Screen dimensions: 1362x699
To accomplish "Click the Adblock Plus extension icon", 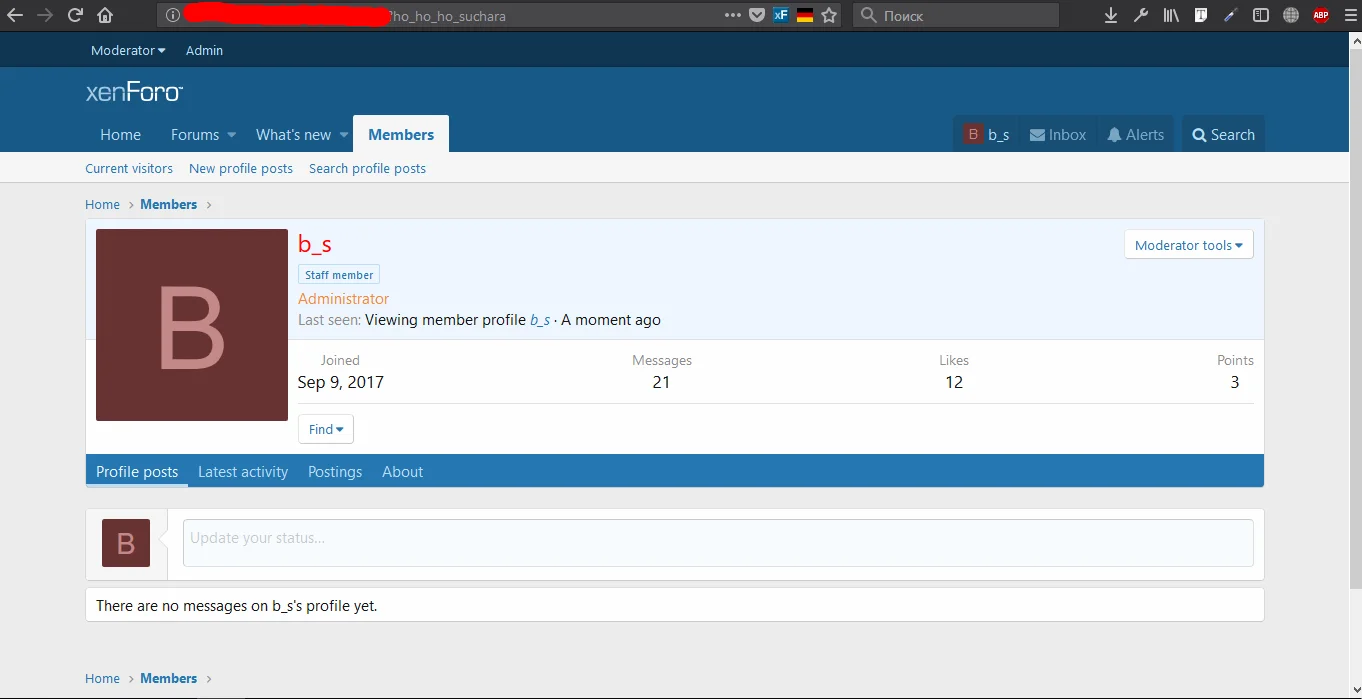I will [x=1321, y=15].
